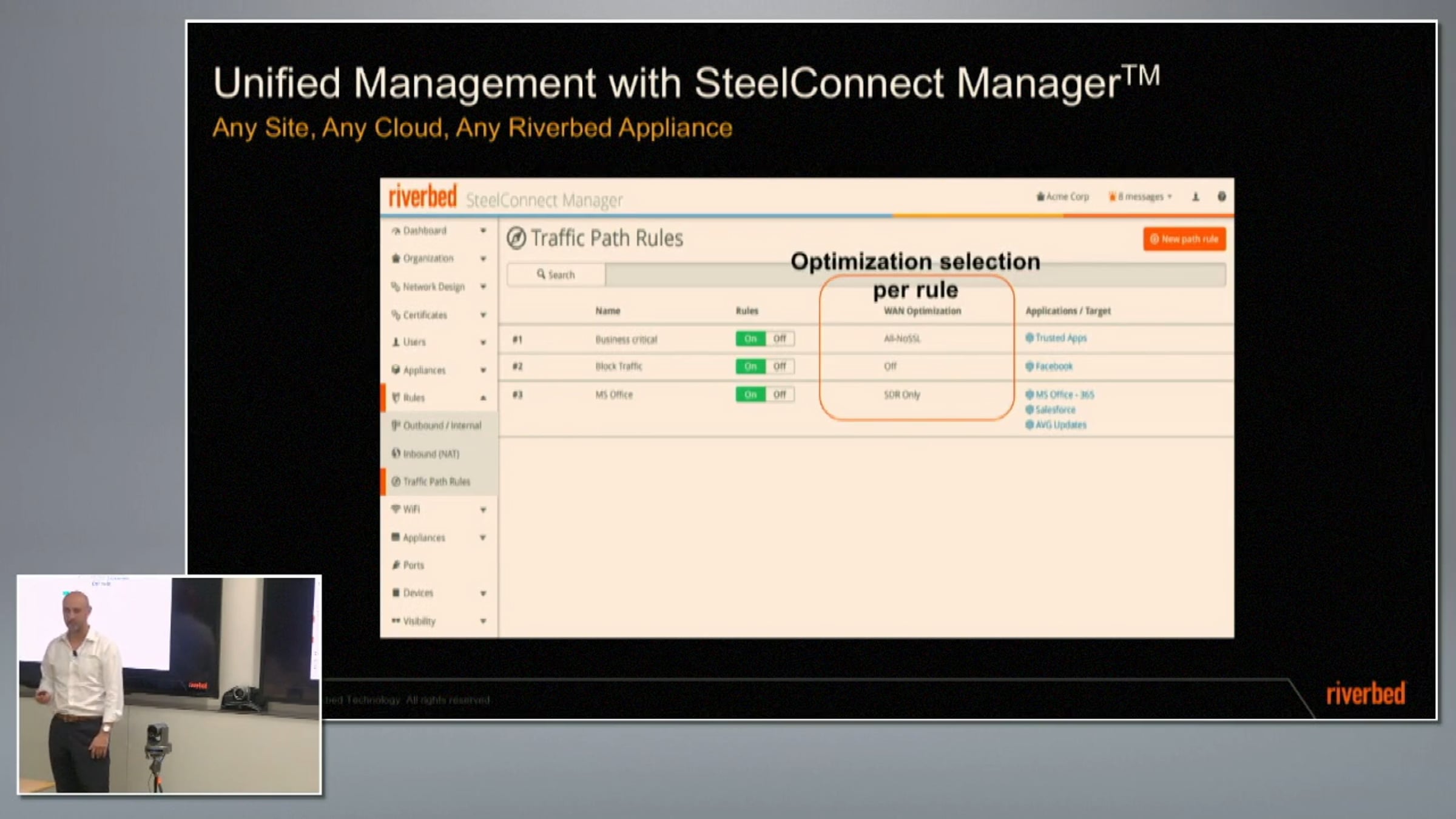The width and height of the screenshot is (1456, 819).
Task: Click the All-NoSSL WAN optimization value
Action: tap(902, 339)
